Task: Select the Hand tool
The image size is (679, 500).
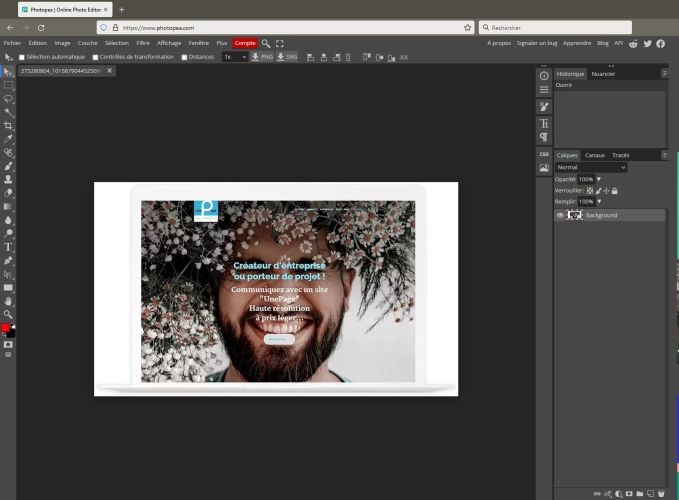Action: (x=8, y=300)
